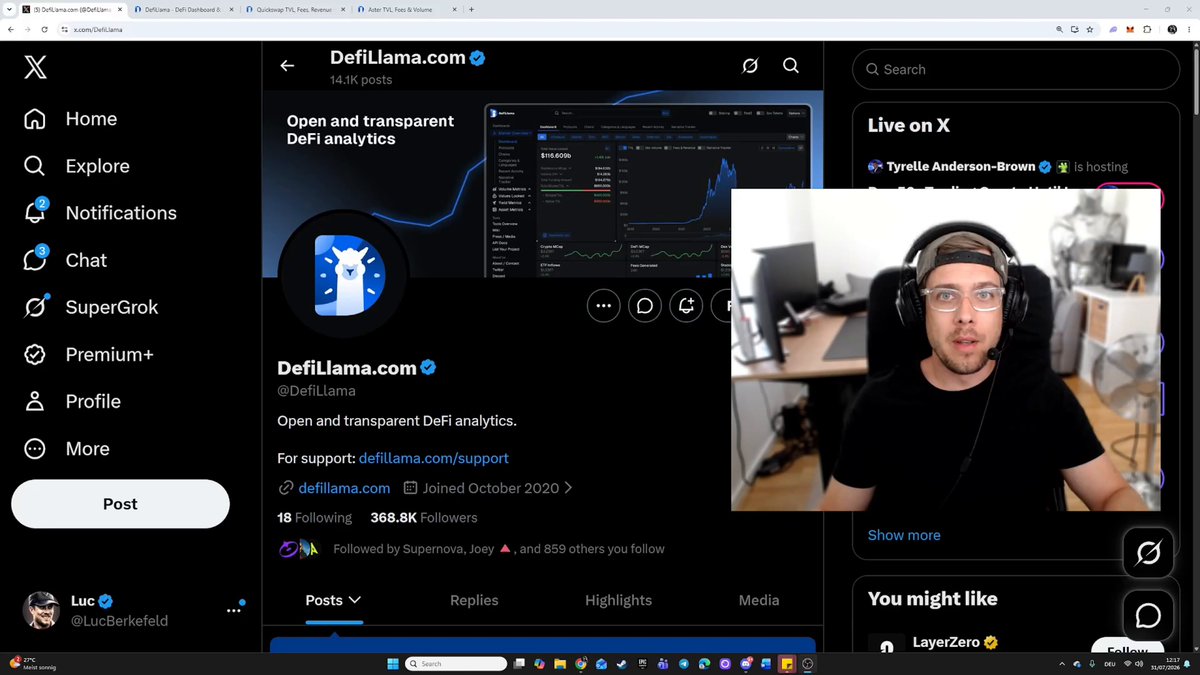
Task: Show hidden system tray icons
Action: [1063, 664]
